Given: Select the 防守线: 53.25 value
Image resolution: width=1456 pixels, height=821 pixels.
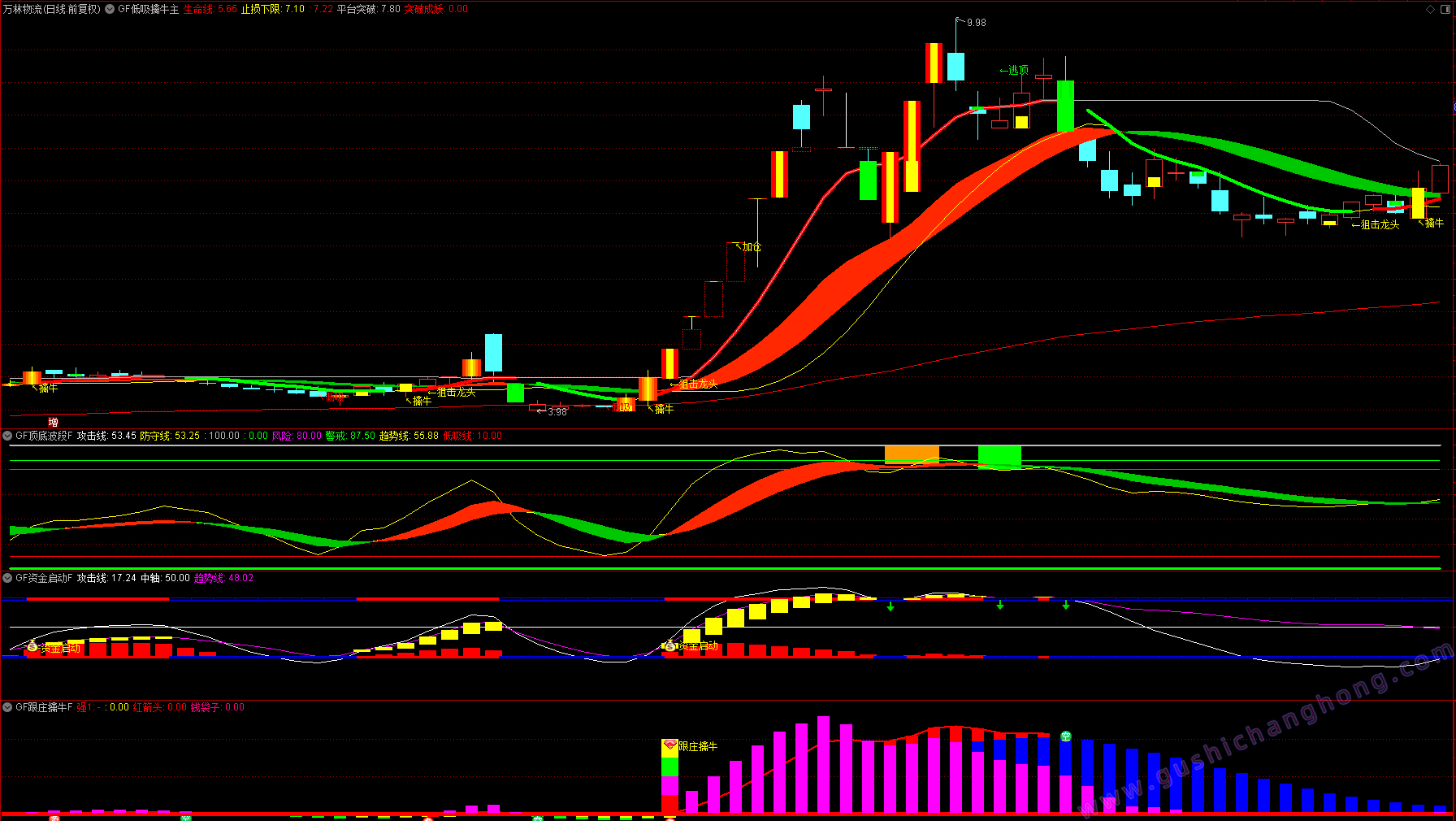Looking at the screenshot, I should 170,436.
